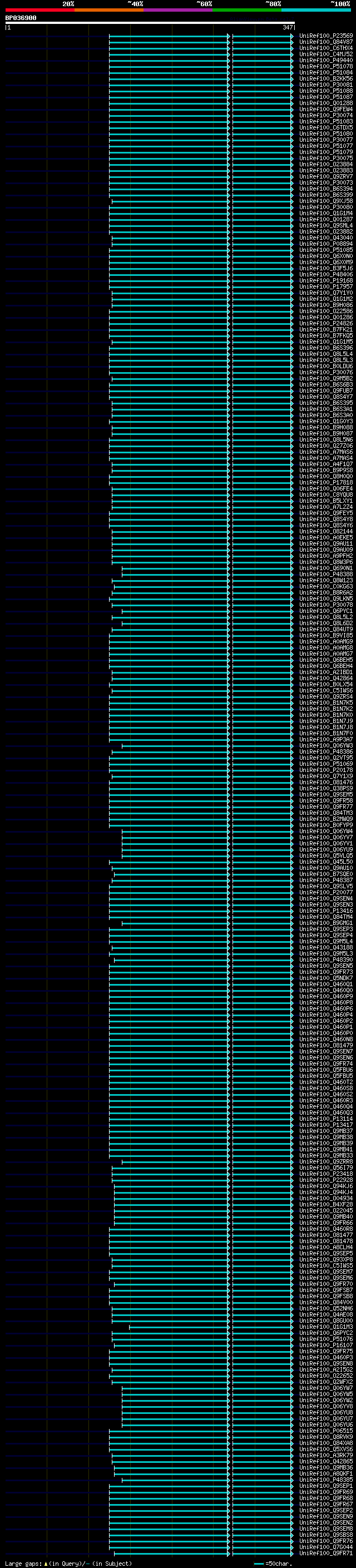
Task: Select hit UniRef100_Q7Y1X9
Action: click(326, 776)
